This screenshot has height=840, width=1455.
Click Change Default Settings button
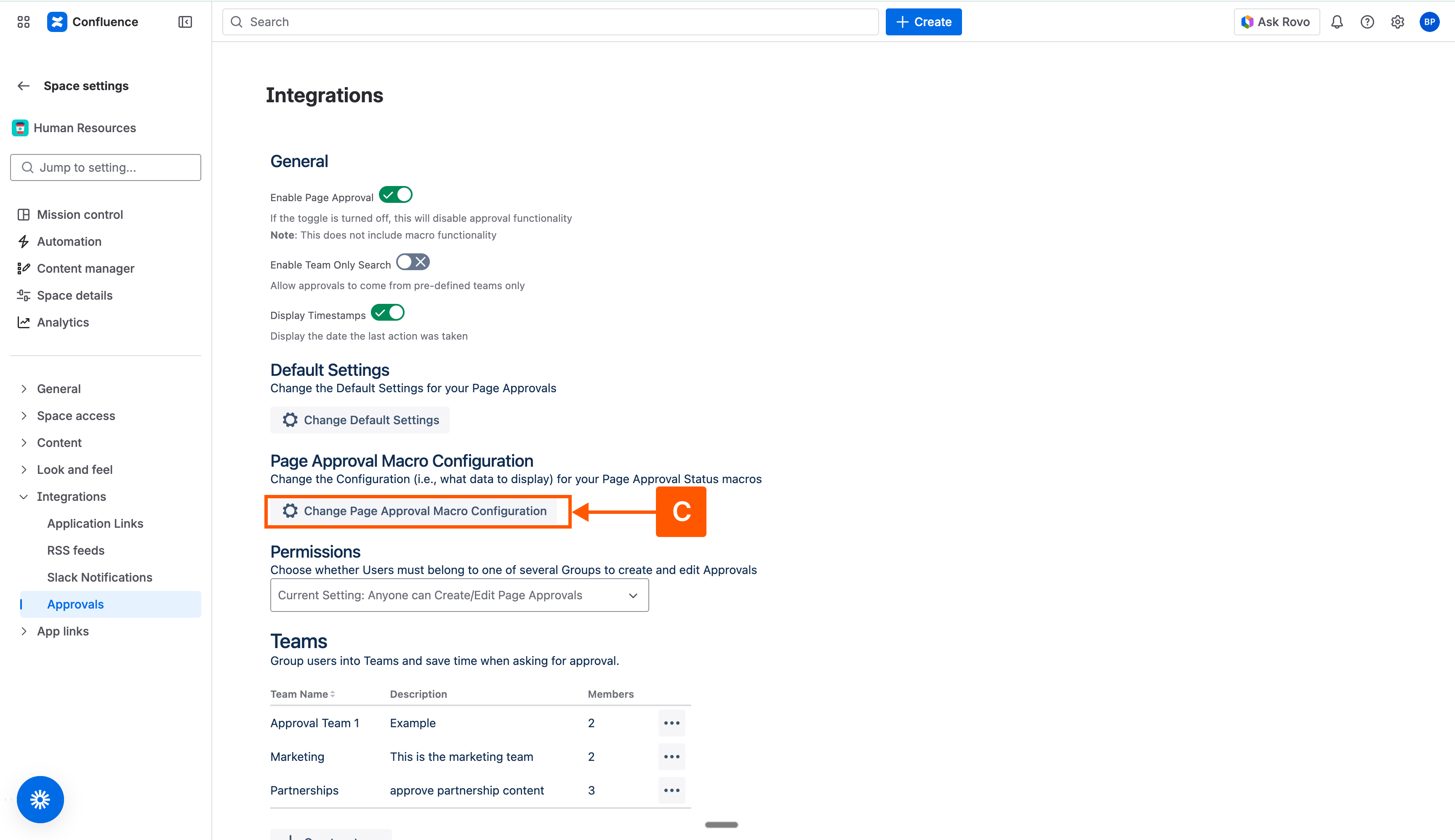click(360, 420)
